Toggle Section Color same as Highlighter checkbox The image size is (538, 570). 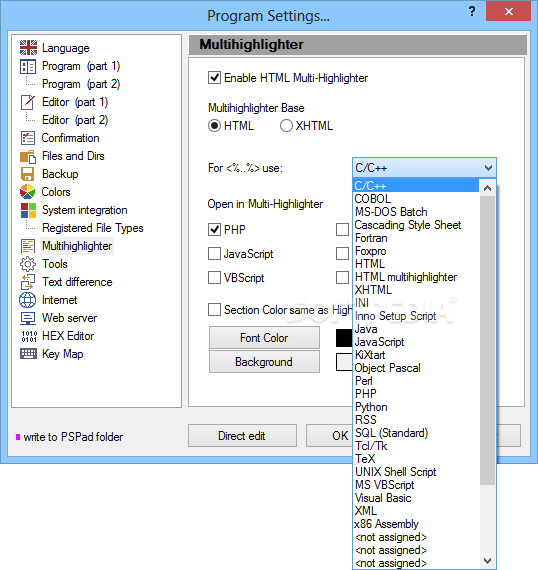pos(214,310)
